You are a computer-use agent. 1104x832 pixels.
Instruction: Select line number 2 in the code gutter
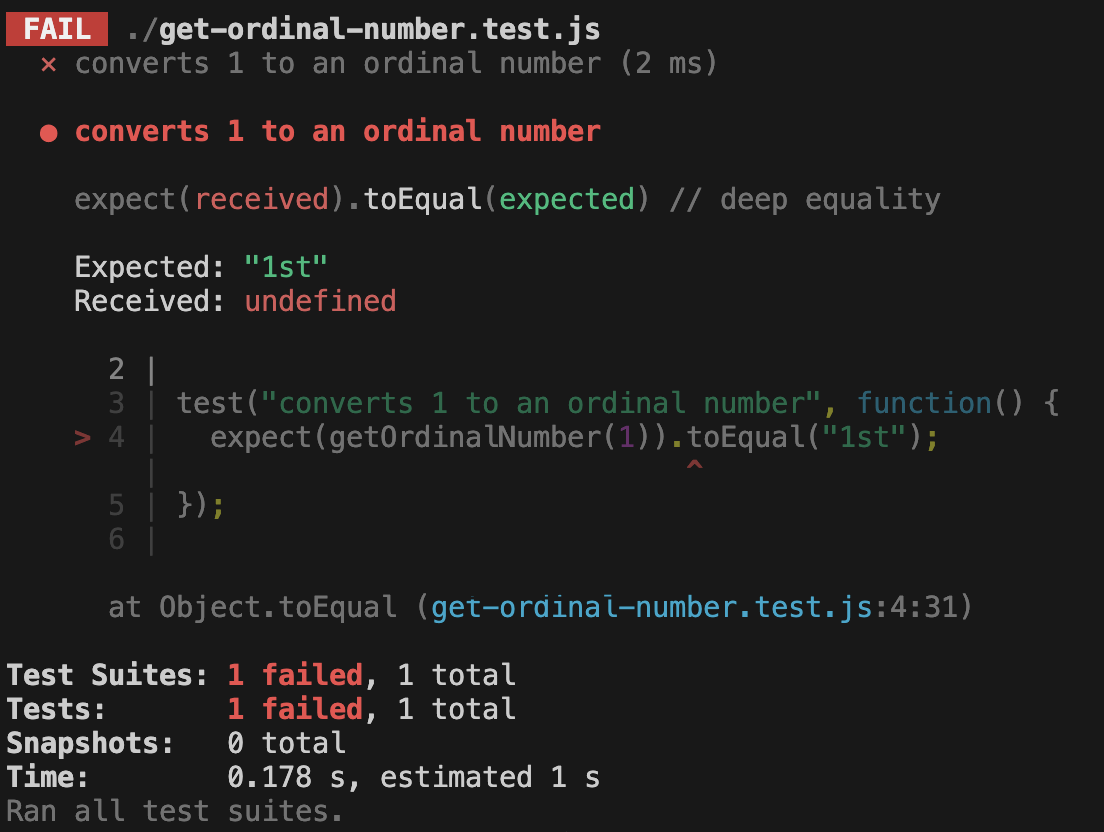[x=117, y=369]
